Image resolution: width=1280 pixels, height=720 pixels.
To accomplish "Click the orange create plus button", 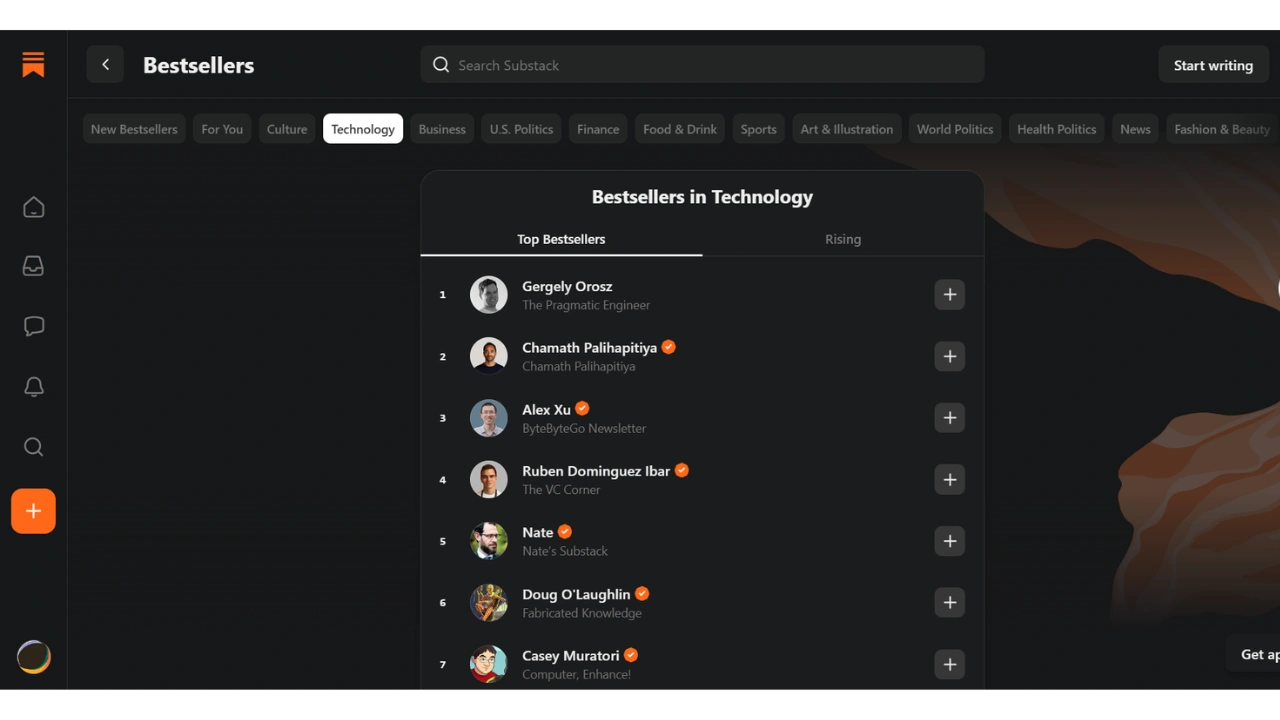I will pyautogui.click(x=33, y=511).
